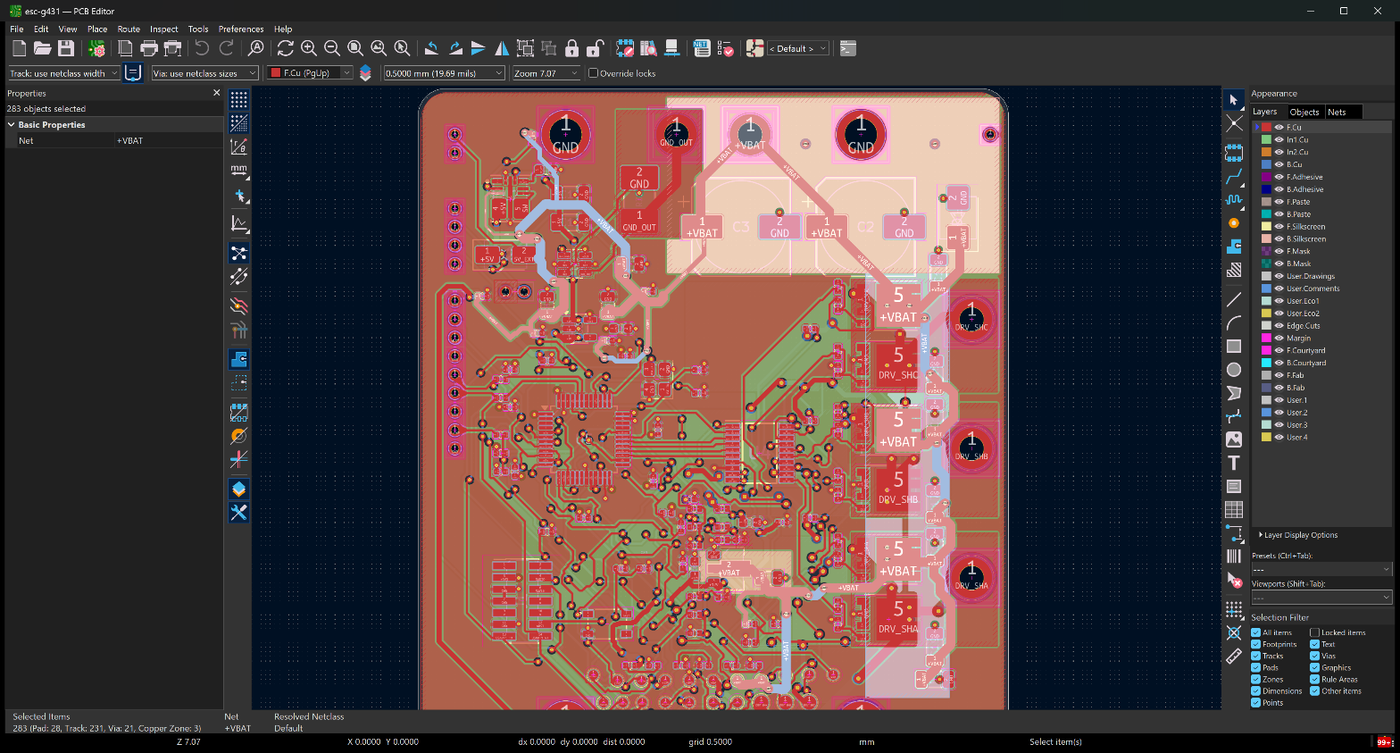Open the Inspect menu

[x=164, y=29]
